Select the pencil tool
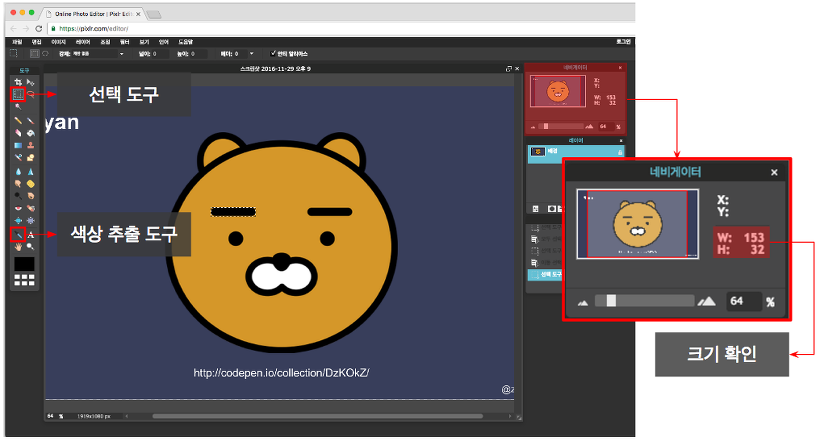The height and width of the screenshot is (441, 820). (18, 120)
